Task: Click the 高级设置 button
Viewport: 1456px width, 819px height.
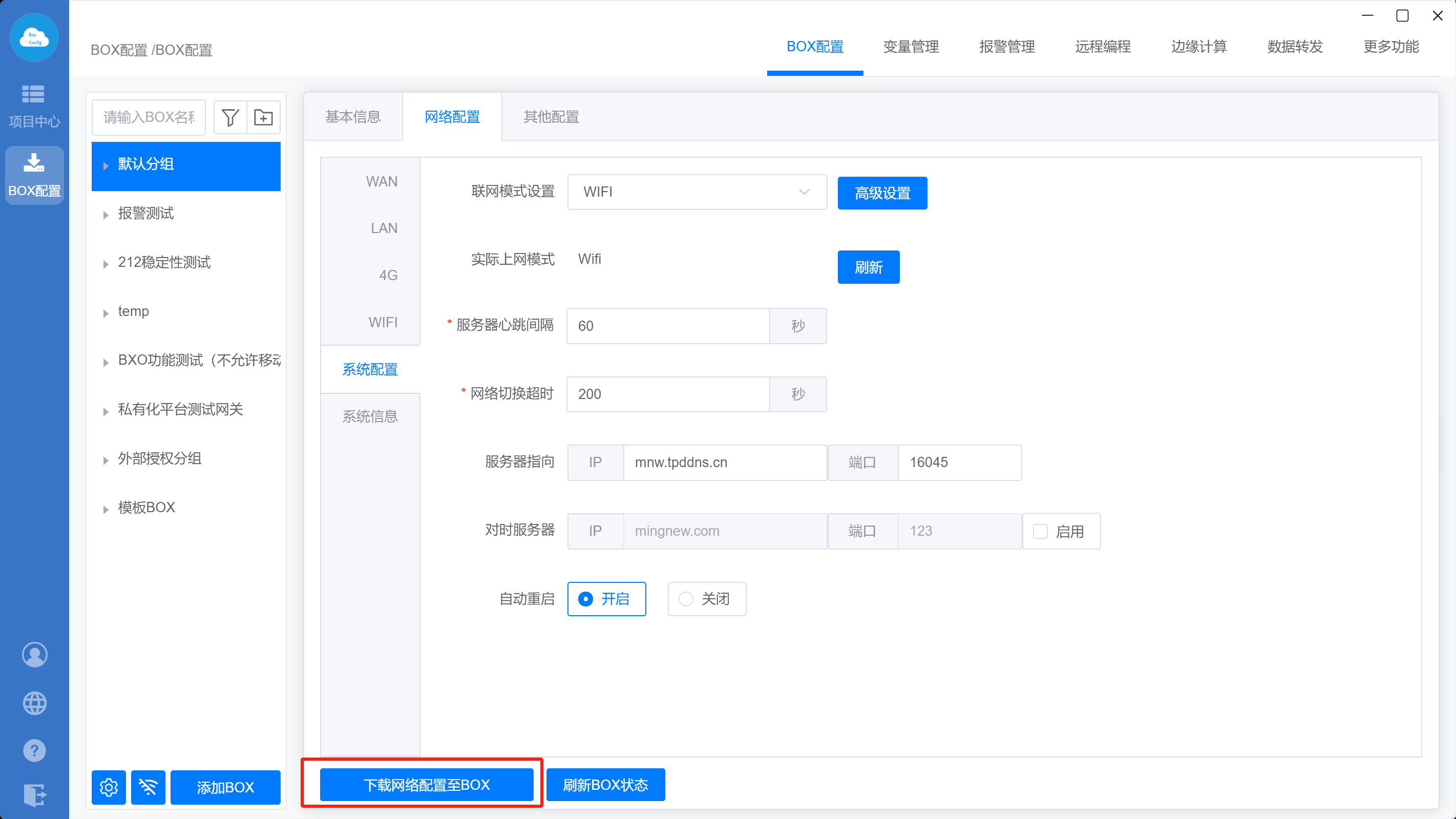Action: coord(882,193)
